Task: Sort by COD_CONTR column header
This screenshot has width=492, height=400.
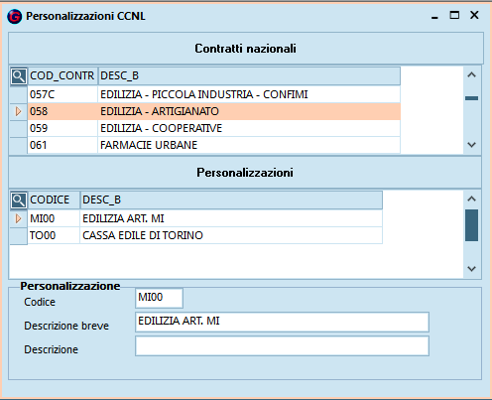Action: coord(62,76)
